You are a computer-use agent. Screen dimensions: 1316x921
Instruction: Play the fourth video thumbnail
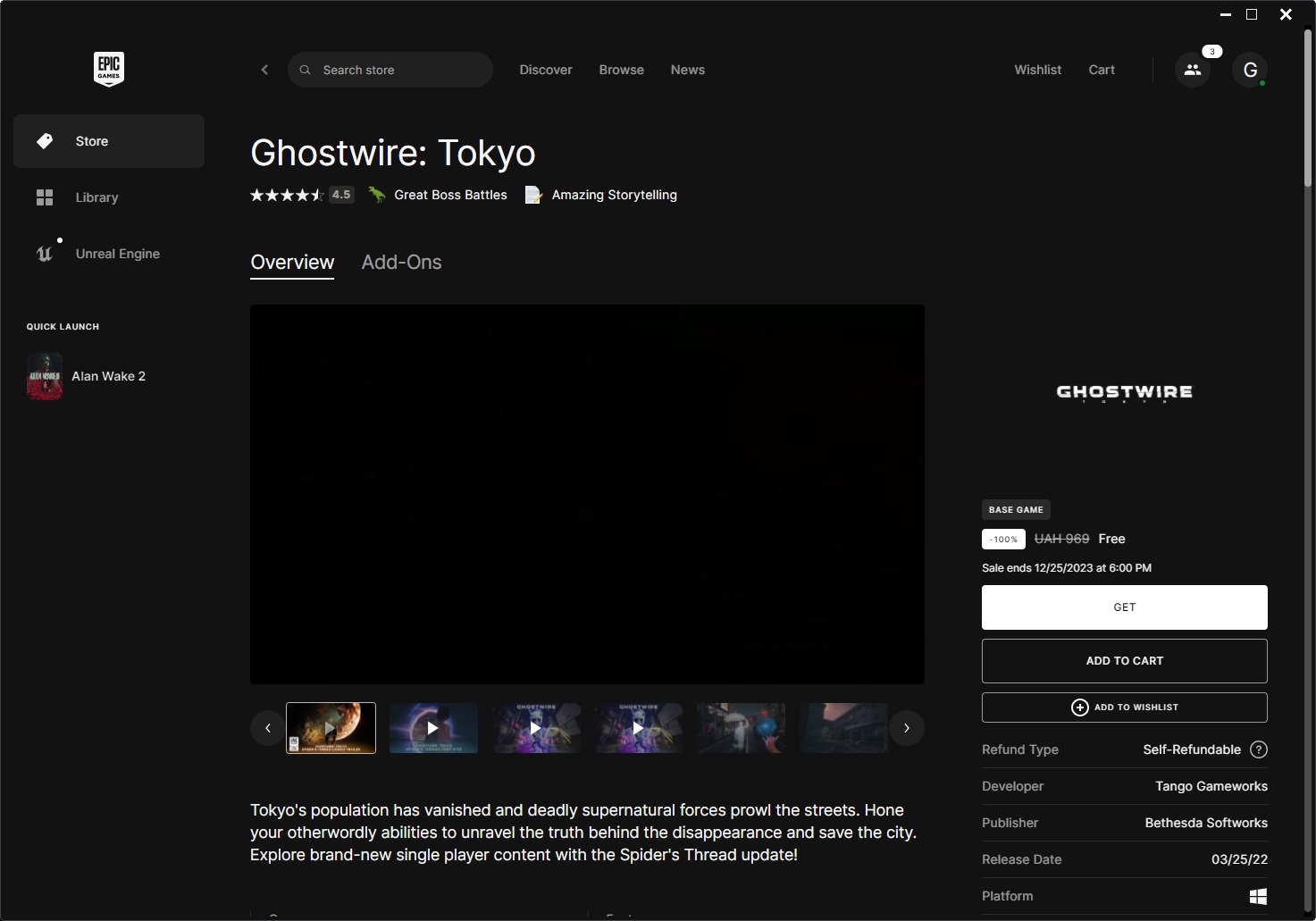tap(639, 728)
